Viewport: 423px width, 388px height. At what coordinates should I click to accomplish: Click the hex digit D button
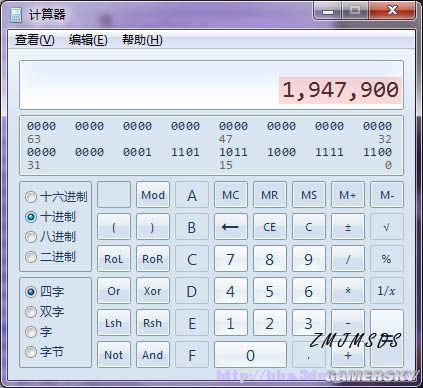click(192, 291)
